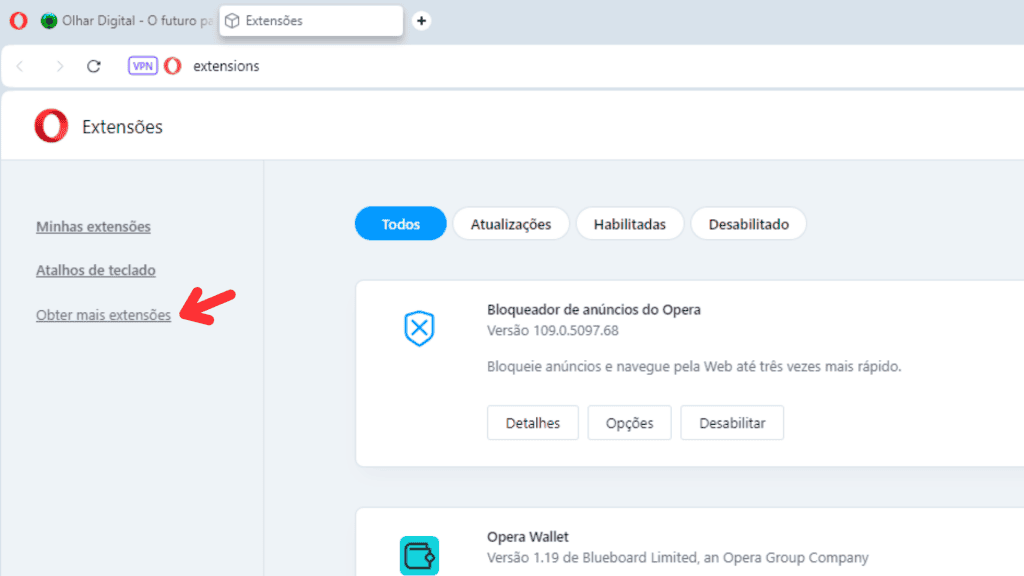Click the VPN badge in address bar
Image resolution: width=1024 pixels, height=576 pixels.
[142, 65]
